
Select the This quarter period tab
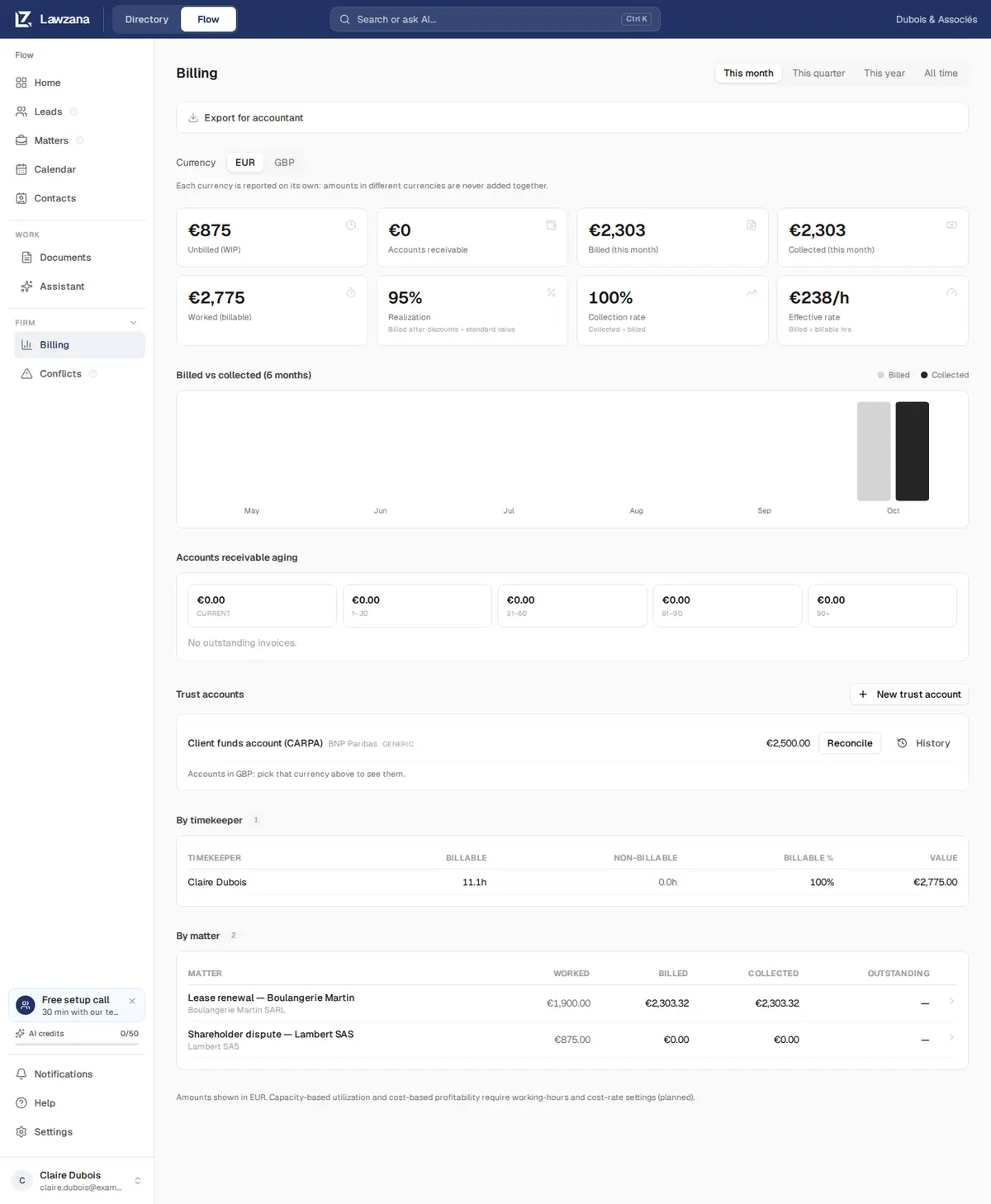click(818, 73)
